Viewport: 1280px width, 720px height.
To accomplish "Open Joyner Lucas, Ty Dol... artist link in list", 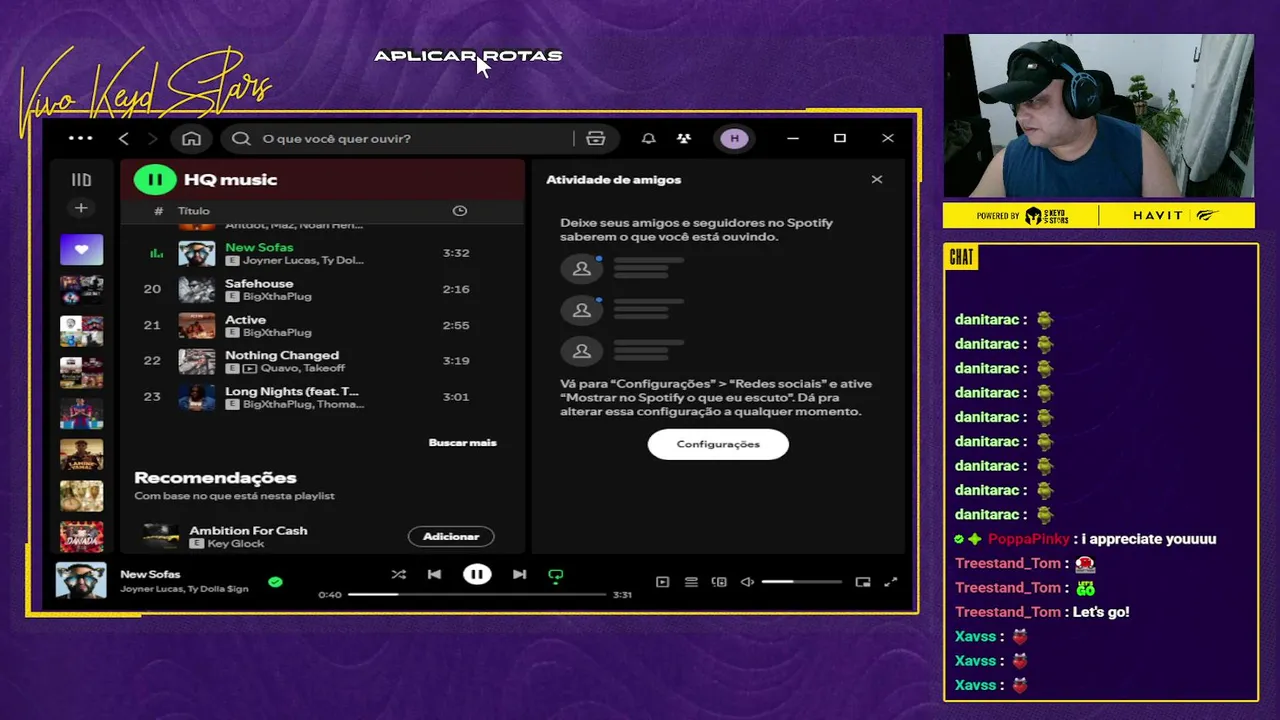I will (x=303, y=260).
